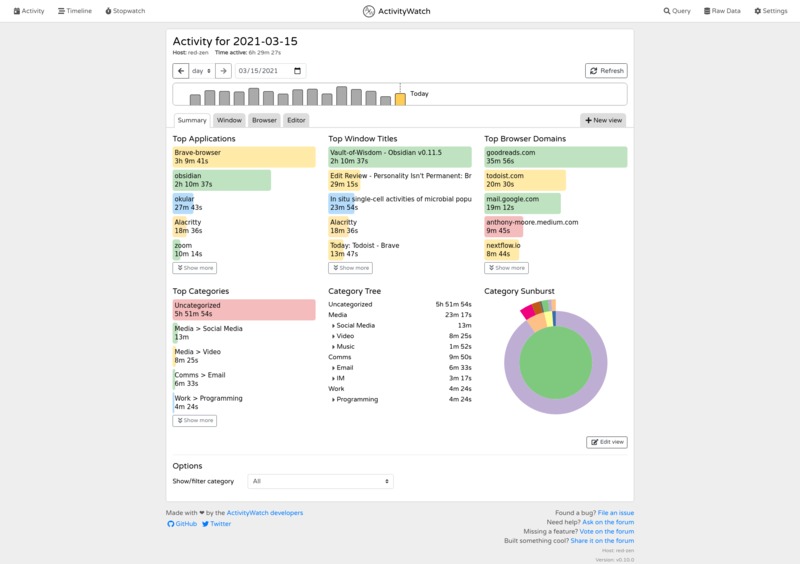Show more Top Applications
Screen dimensions: 800x564
pyautogui.click(x=194, y=268)
